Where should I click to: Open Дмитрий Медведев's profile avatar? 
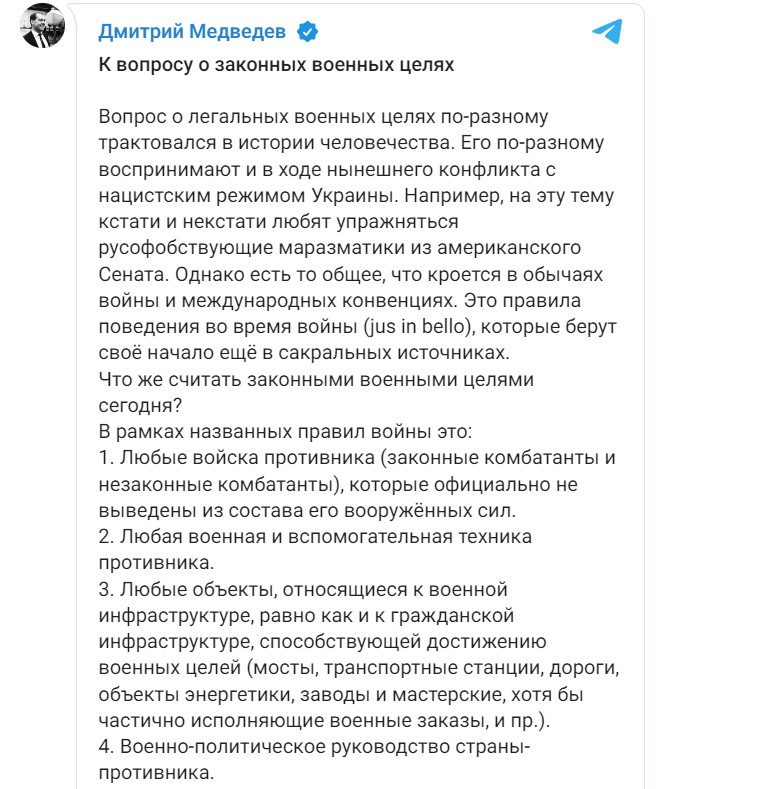point(43,31)
